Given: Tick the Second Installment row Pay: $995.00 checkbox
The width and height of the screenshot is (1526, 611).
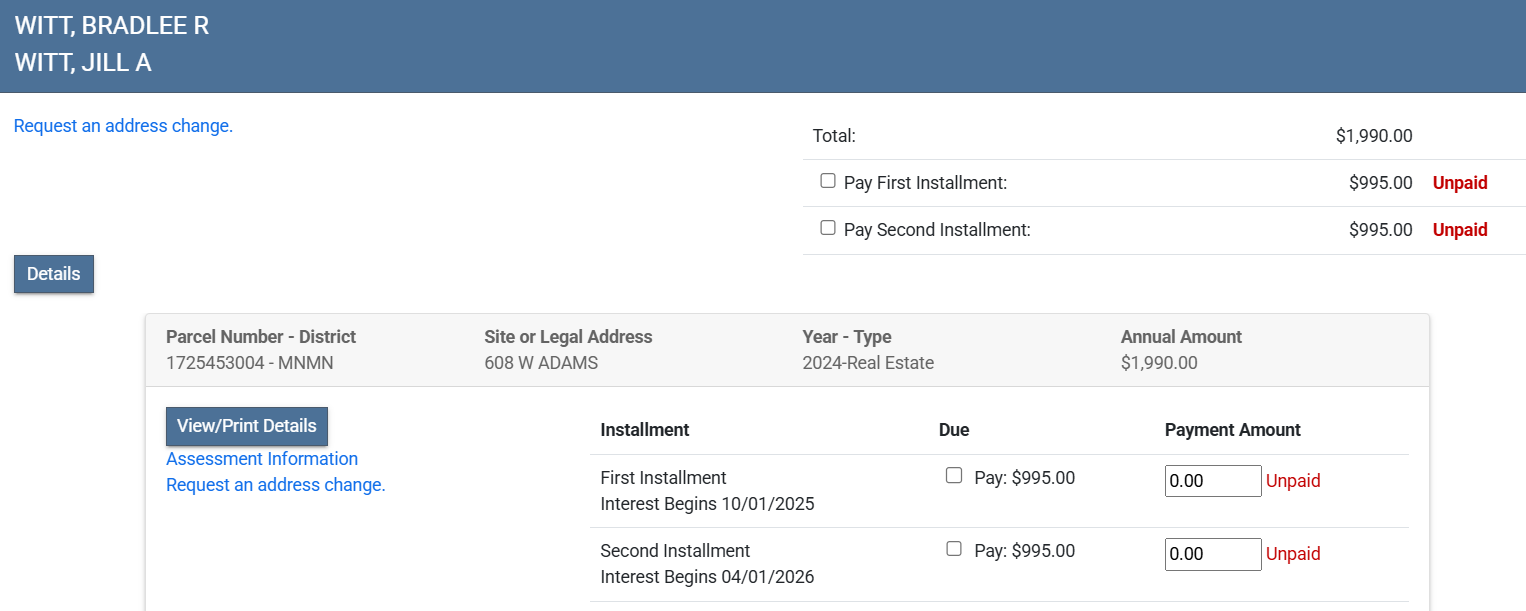Looking at the screenshot, I should [953, 549].
